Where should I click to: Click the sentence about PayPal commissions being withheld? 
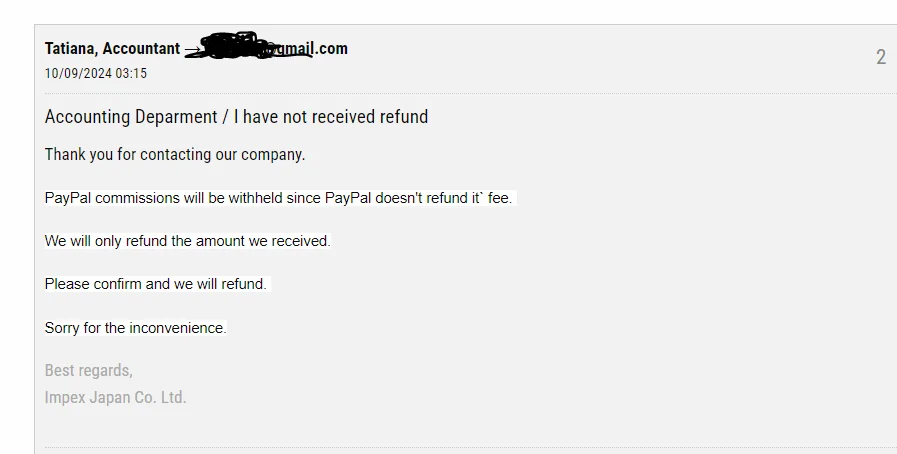click(x=279, y=198)
